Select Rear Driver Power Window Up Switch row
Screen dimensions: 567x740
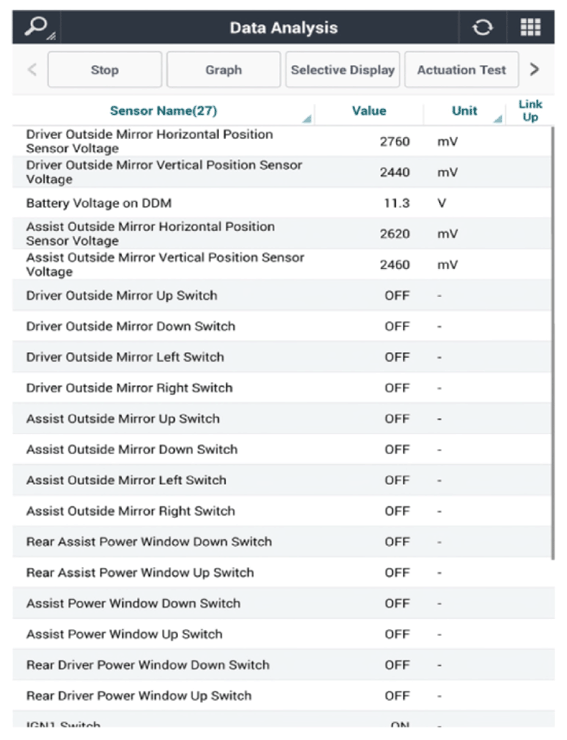point(283,696)
